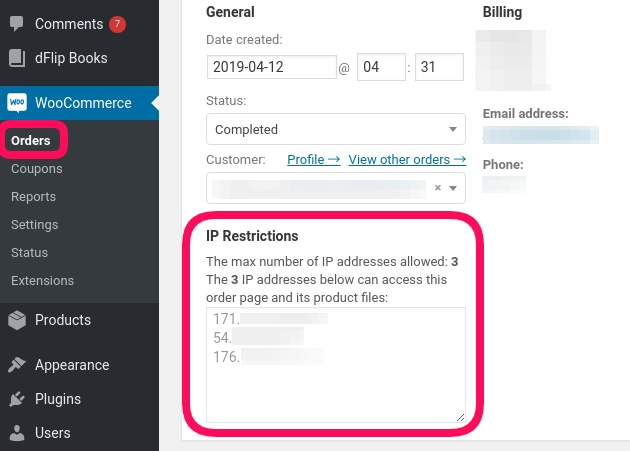Click the Users person icon
This screenshot has height=451, width=630.
tap(17, 433)
